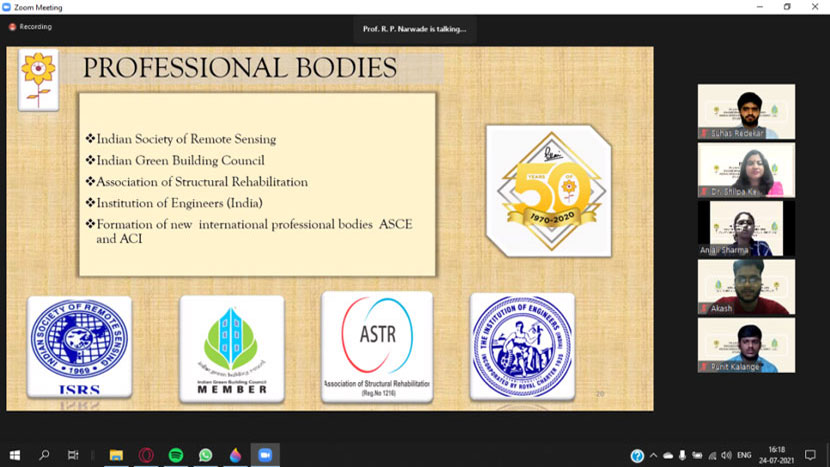Open Spotify from the taskbar
Image resolution: width=830 pixels, height=467 pixels.
[x=176, y=455]
